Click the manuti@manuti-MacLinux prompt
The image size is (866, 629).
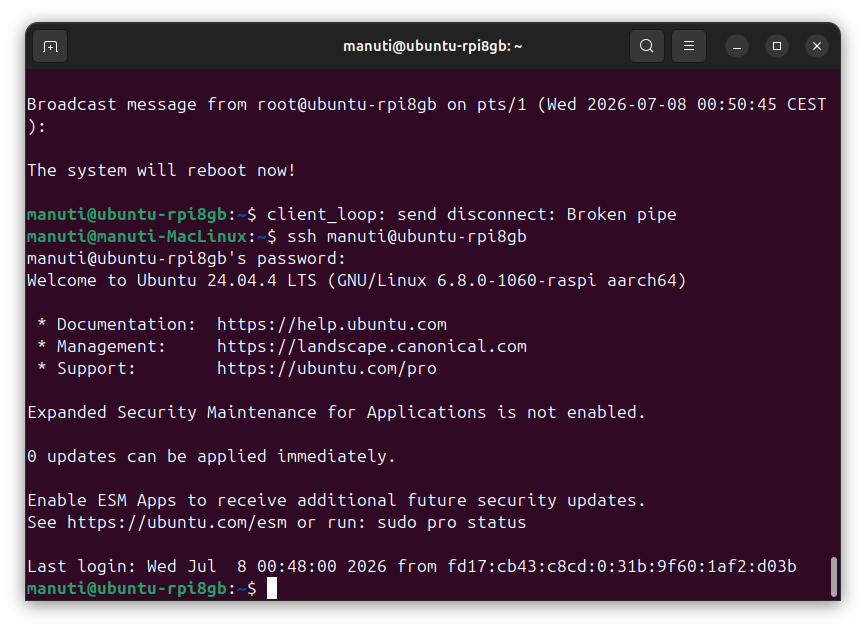pos(136,237)
